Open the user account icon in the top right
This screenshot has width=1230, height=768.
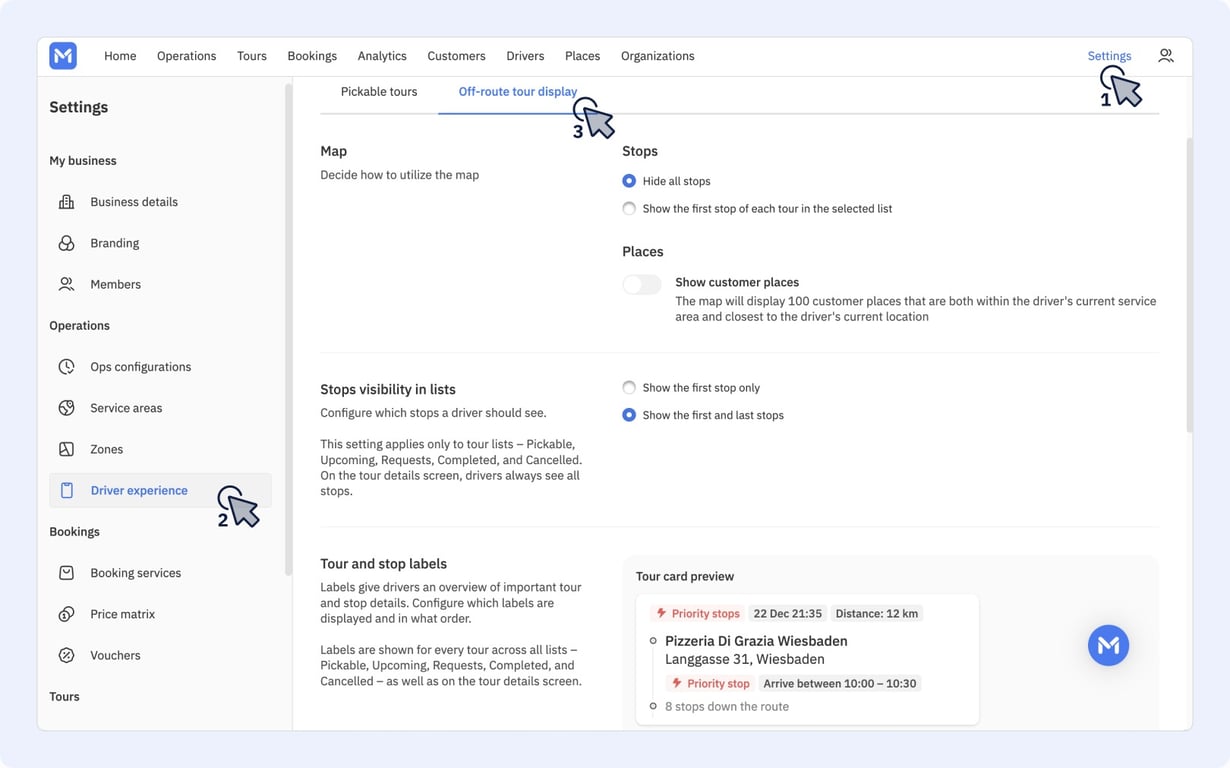pos(1166,56)
